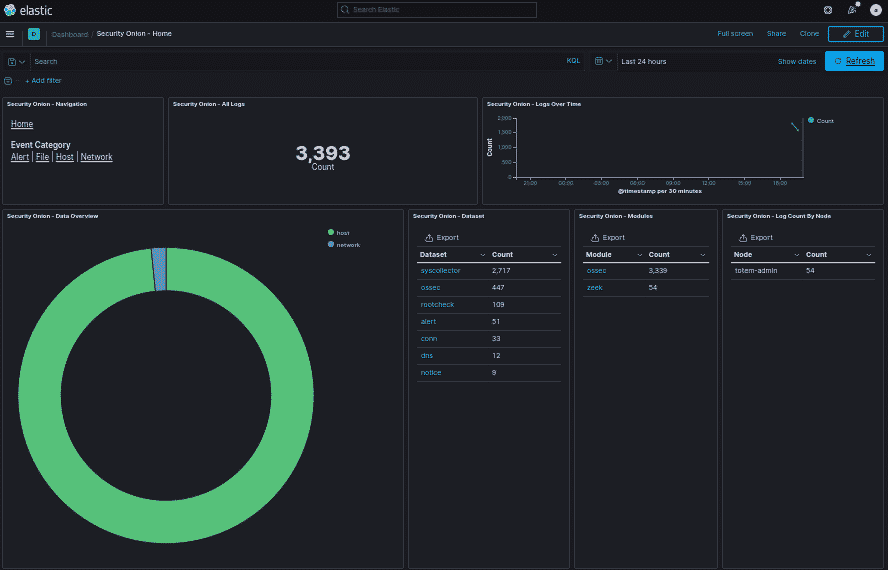Screen dimensions: 888x570
Task: Click the alert dataset entry
Action: click(x=428, y=322)
